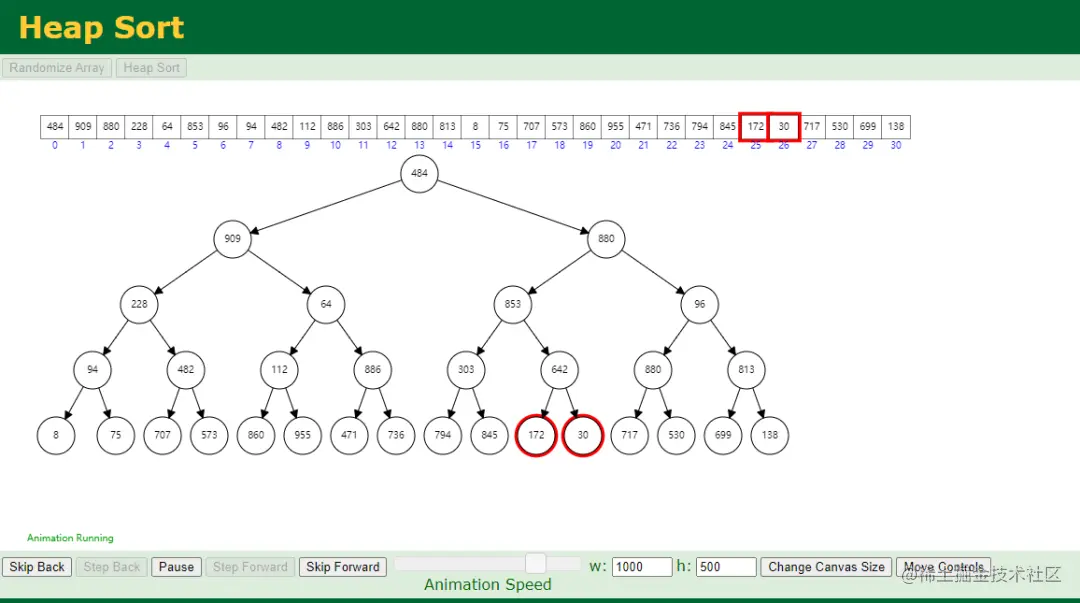Select leaf node 75 in the tree

click(x=116, y=435)
